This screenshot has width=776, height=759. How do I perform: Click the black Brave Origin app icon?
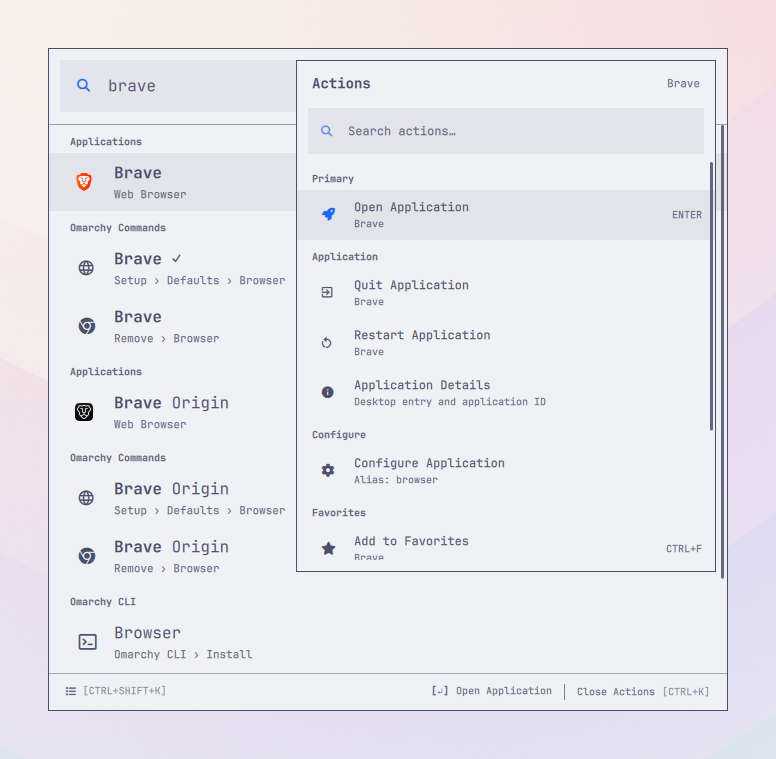coord(84,412)
